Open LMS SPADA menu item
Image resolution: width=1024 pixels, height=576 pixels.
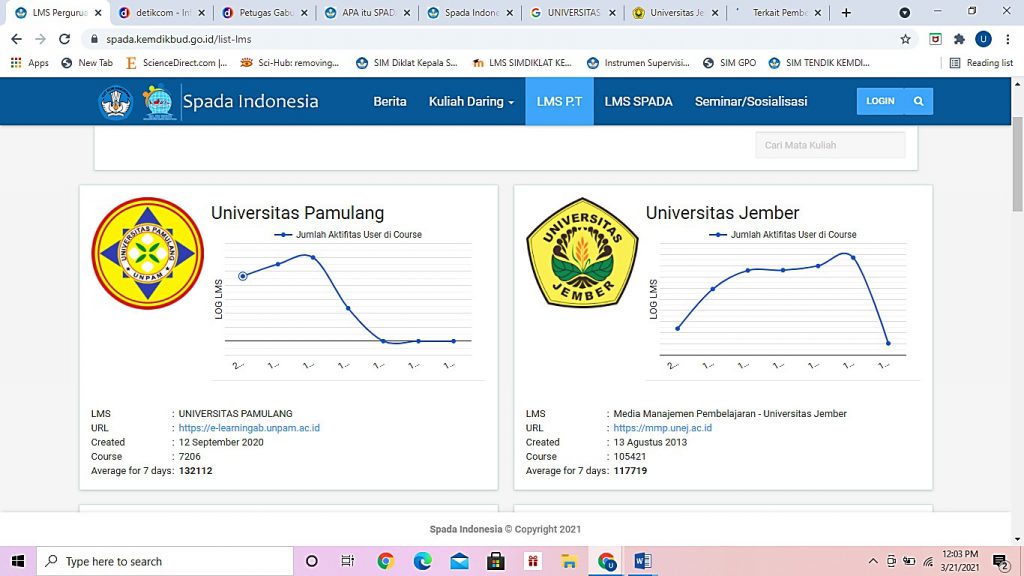coord(638,101)
